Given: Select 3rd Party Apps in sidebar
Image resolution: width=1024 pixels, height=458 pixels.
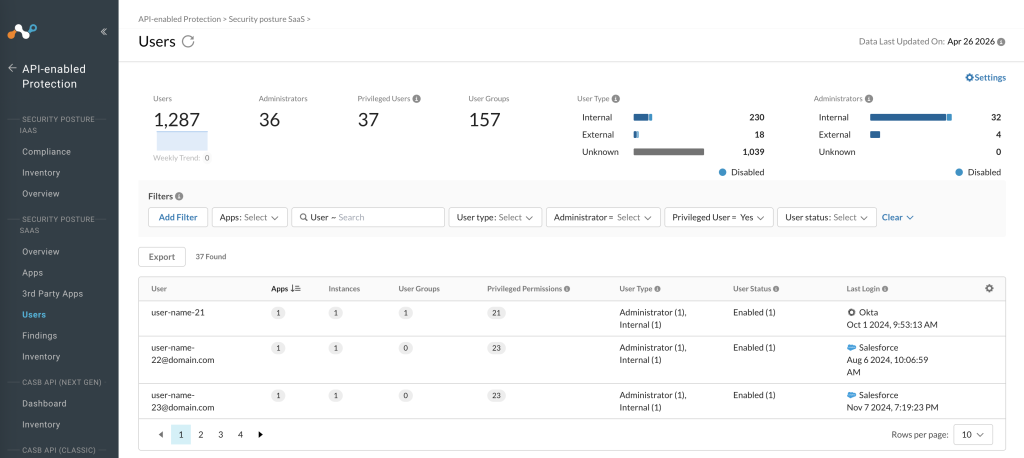Looking at the screenshot, I should (x=52, y=294).
